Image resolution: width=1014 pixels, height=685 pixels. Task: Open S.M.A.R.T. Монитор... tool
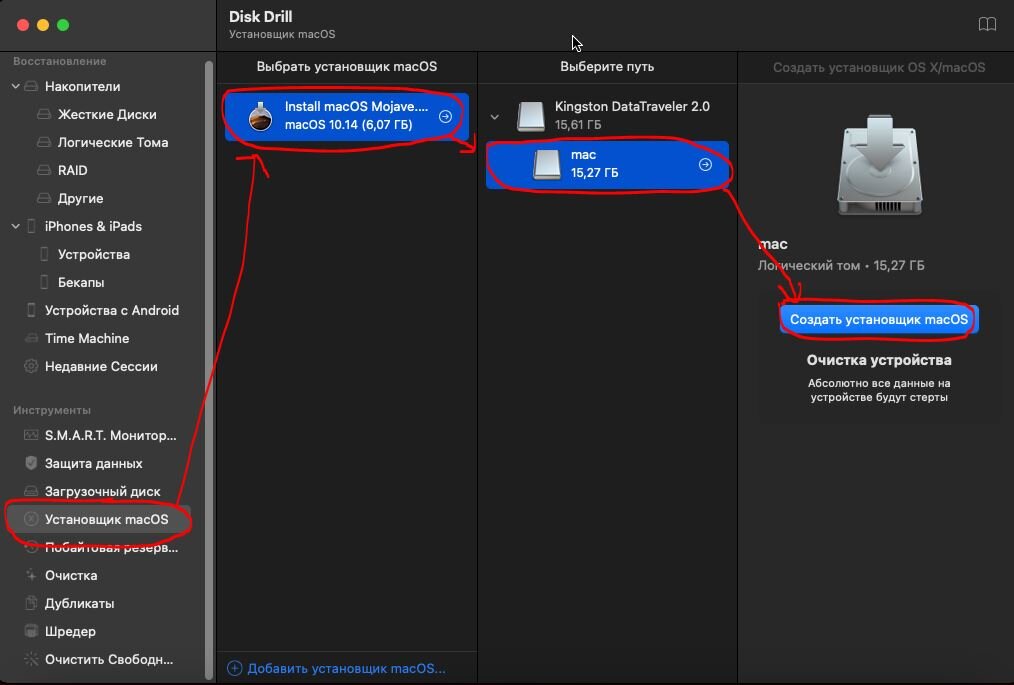pos(111,435)
